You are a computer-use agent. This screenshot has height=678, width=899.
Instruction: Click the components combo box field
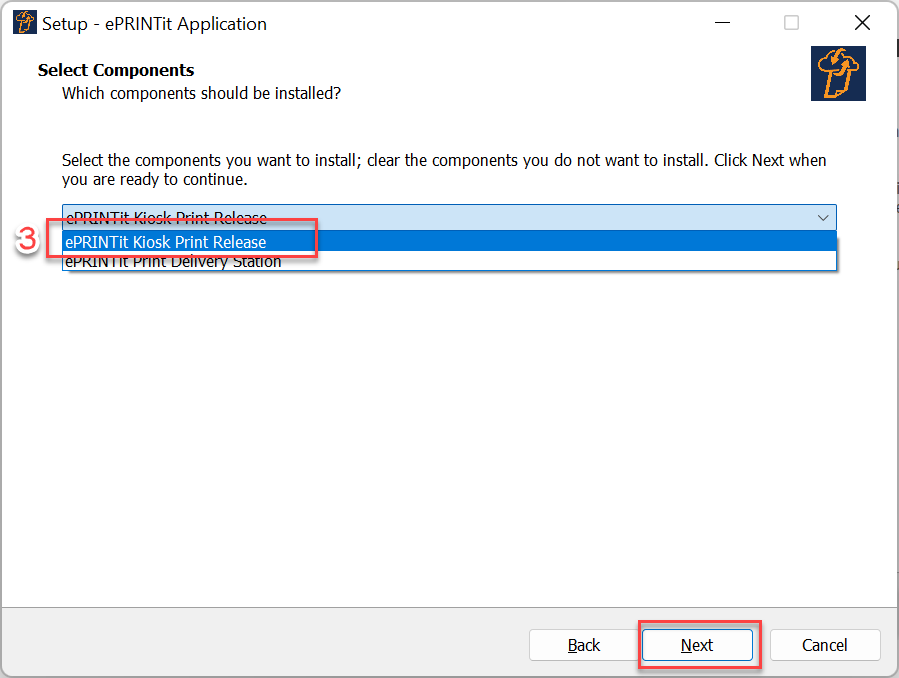click(x=449, y=218)
